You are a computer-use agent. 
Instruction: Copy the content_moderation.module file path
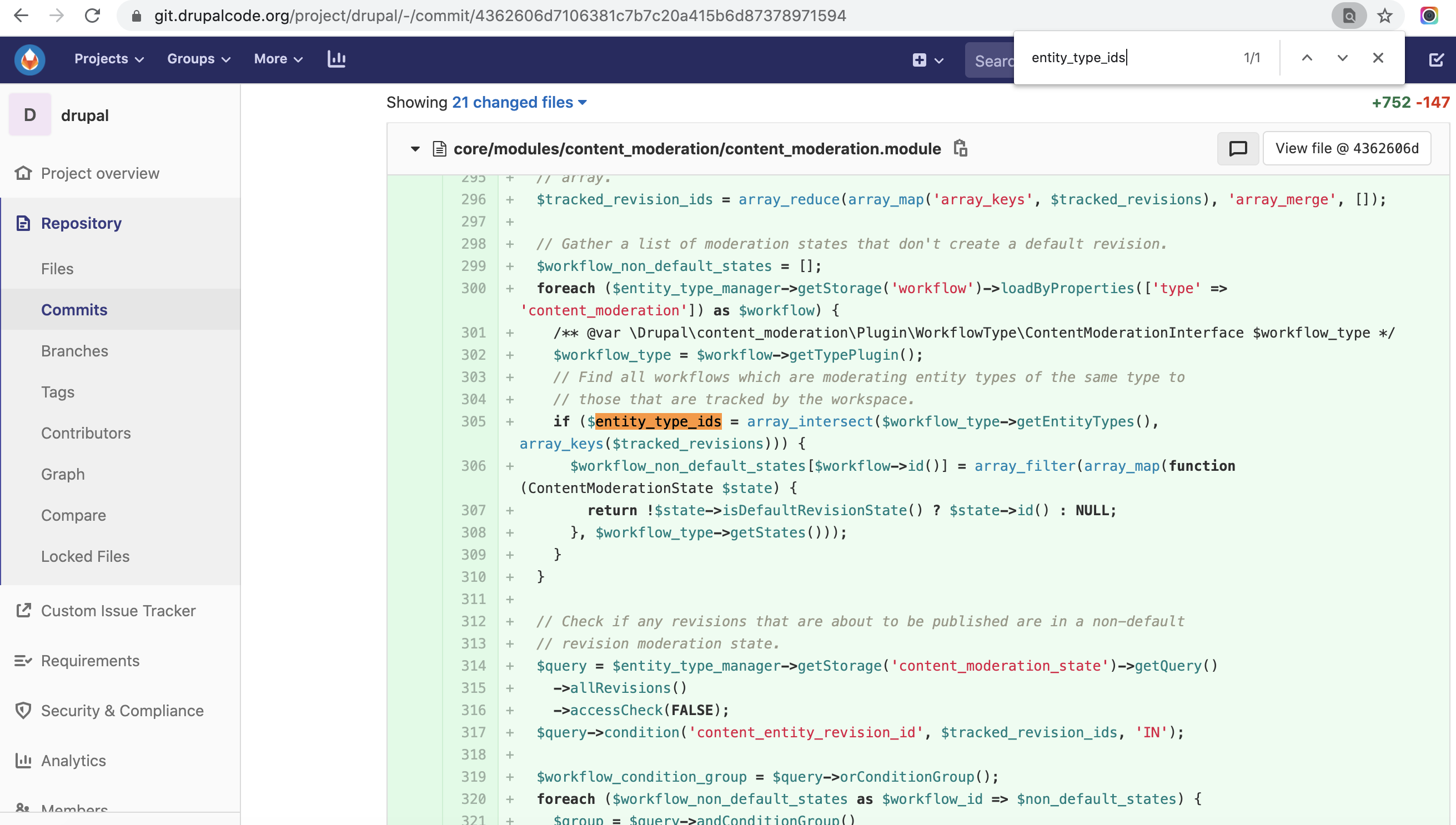pyautogui.click(x=960, y=148)
